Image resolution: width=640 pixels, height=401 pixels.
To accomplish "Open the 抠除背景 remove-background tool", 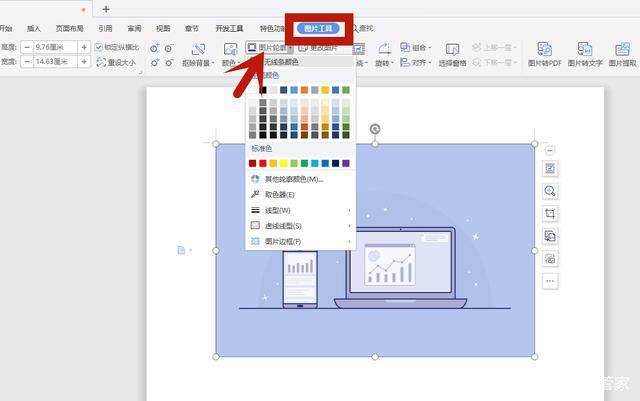I will coord(198,55).
